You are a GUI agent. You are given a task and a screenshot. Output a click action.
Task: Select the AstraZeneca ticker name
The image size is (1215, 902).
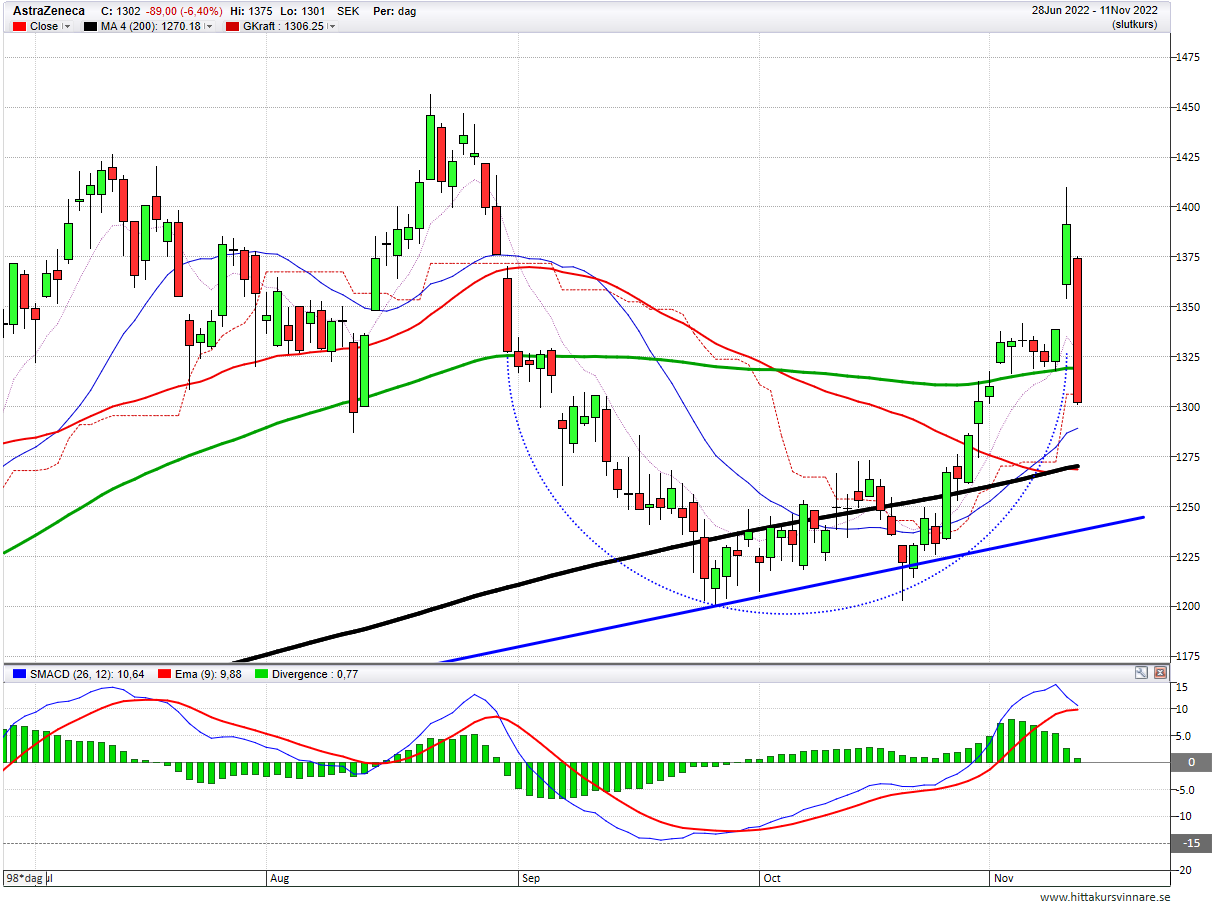coord(48,11)
